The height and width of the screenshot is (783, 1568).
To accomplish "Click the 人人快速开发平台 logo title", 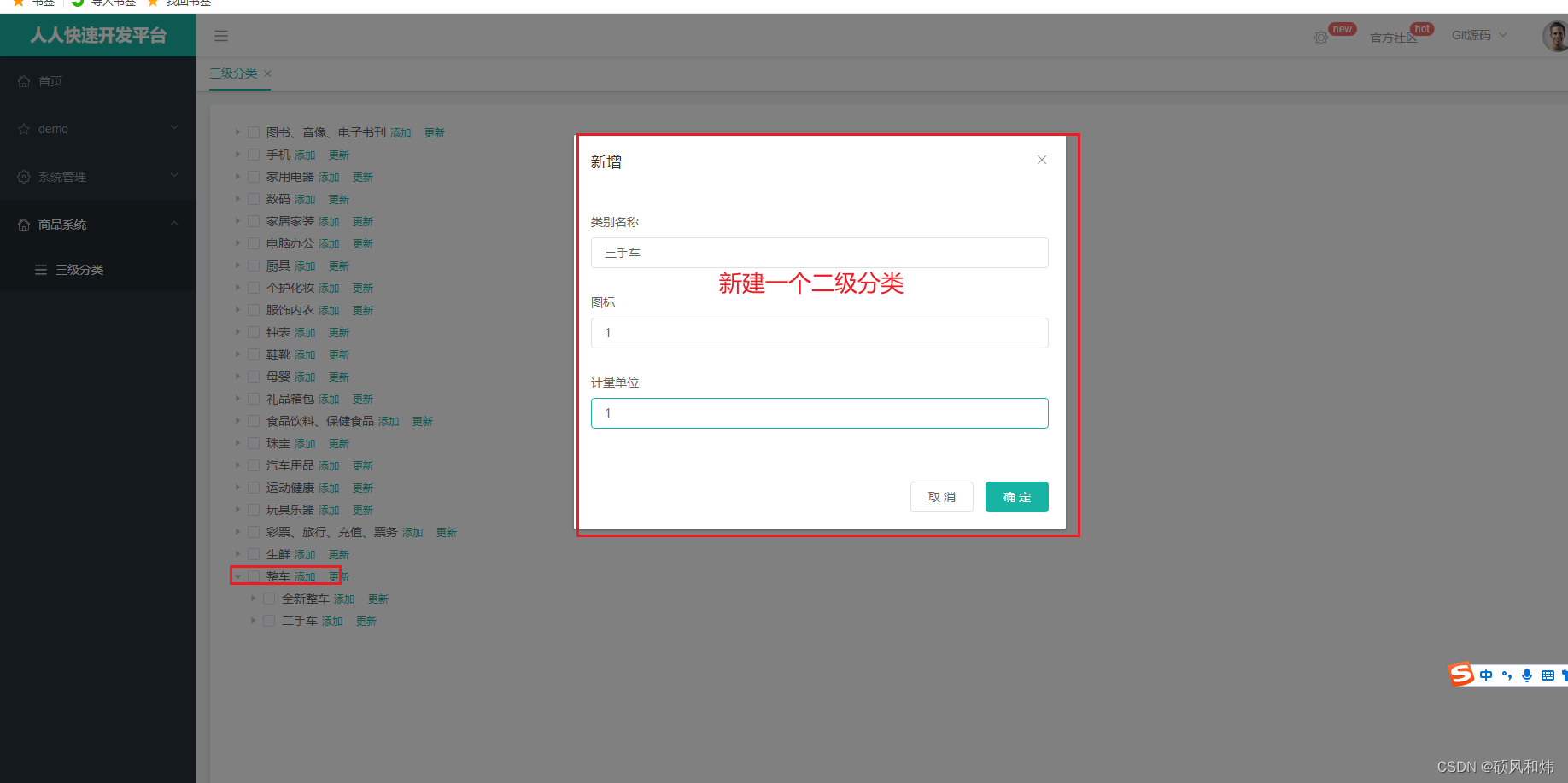I will click(x=98, y=36).
